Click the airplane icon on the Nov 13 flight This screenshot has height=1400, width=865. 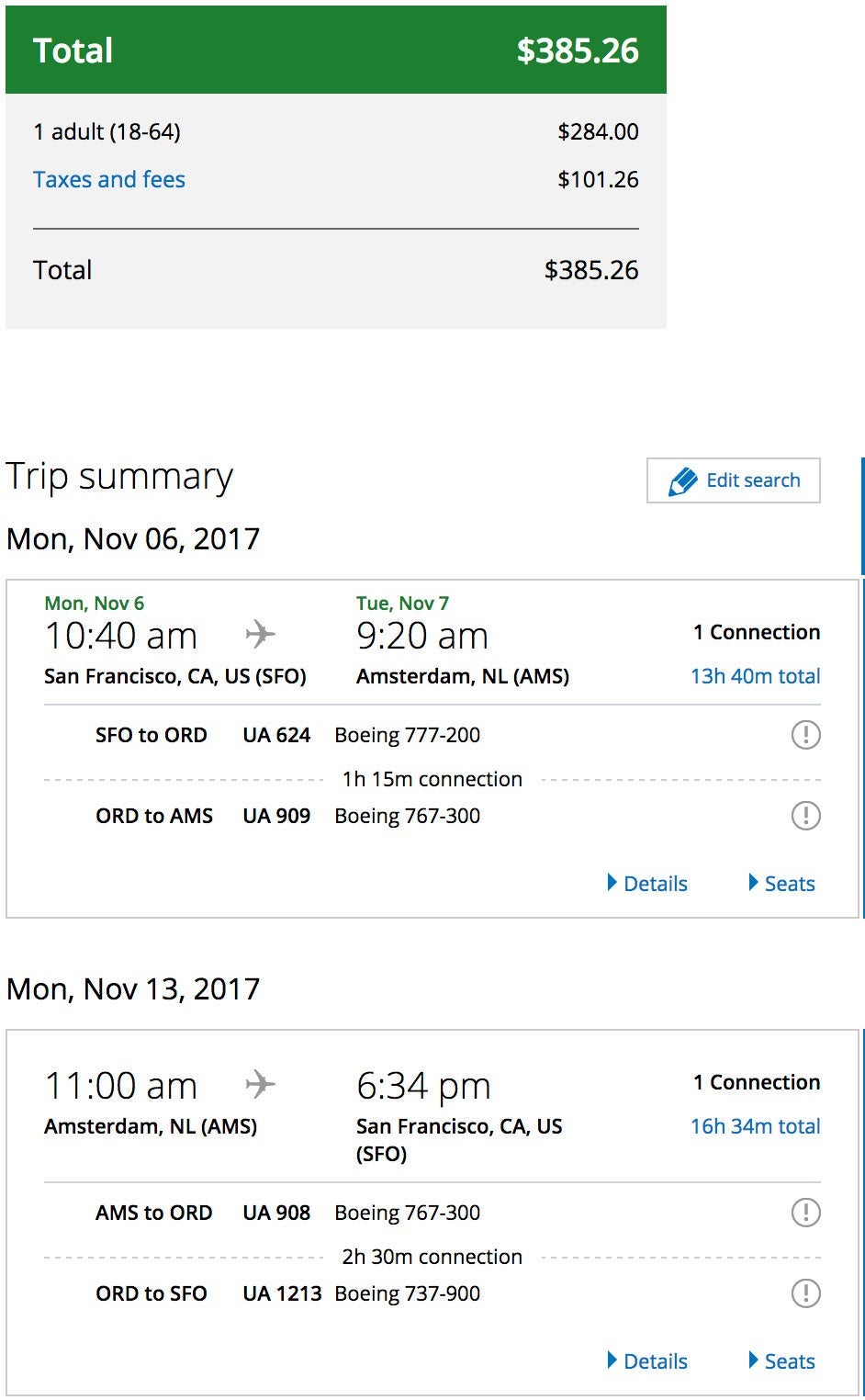pos(261,1084)
